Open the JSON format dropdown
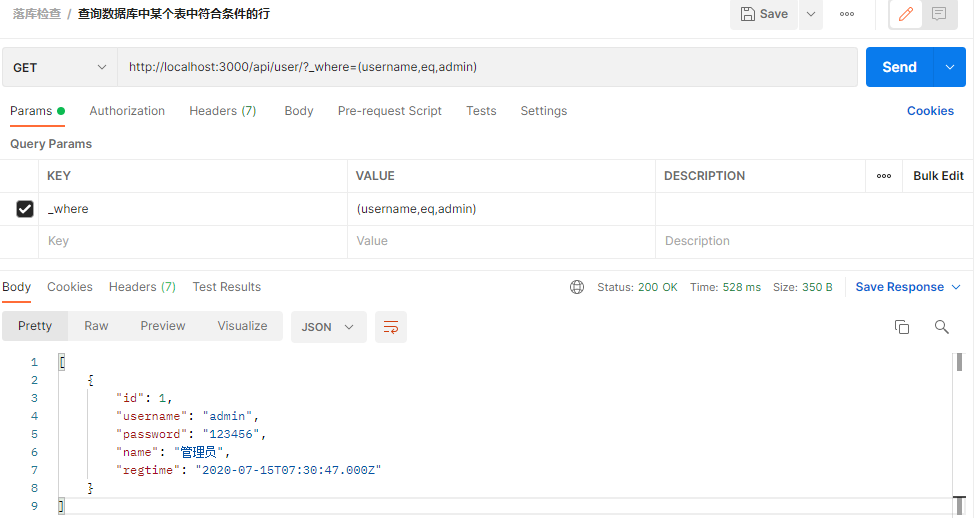 [328, 327]
